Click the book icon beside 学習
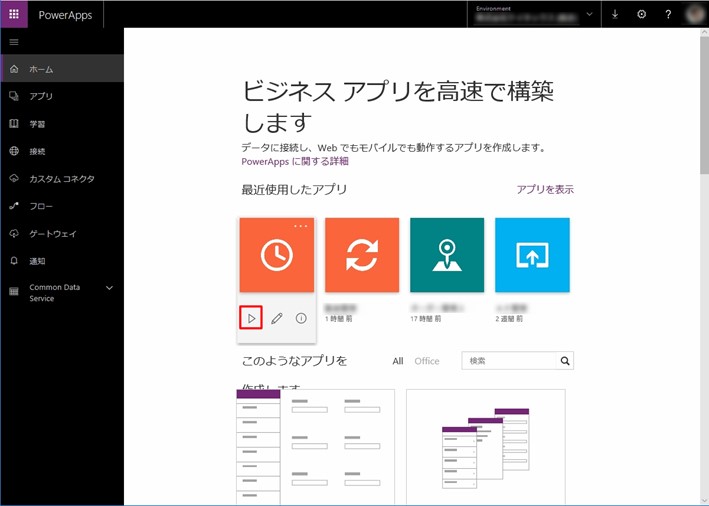The height and width of the screenshot is (506, 709). pyautogui.click(x=14, y=123)
